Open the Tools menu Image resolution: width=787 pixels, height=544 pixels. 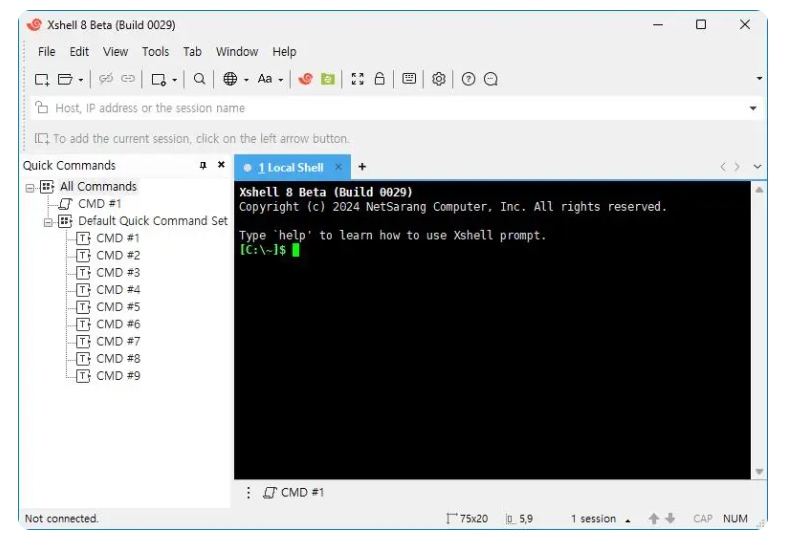point(156,52)
